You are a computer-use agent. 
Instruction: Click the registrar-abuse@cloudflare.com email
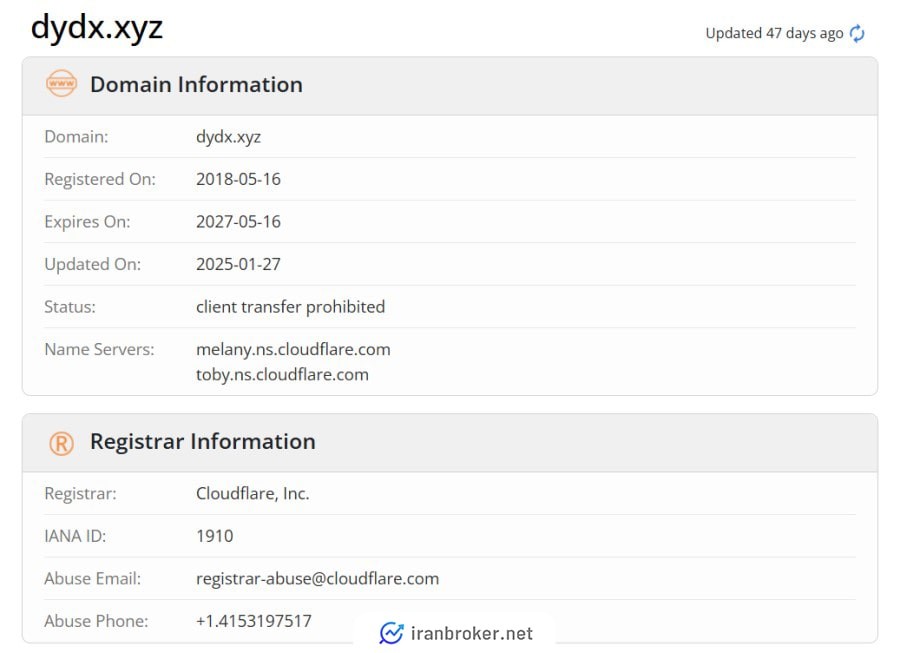click(317, 578)
